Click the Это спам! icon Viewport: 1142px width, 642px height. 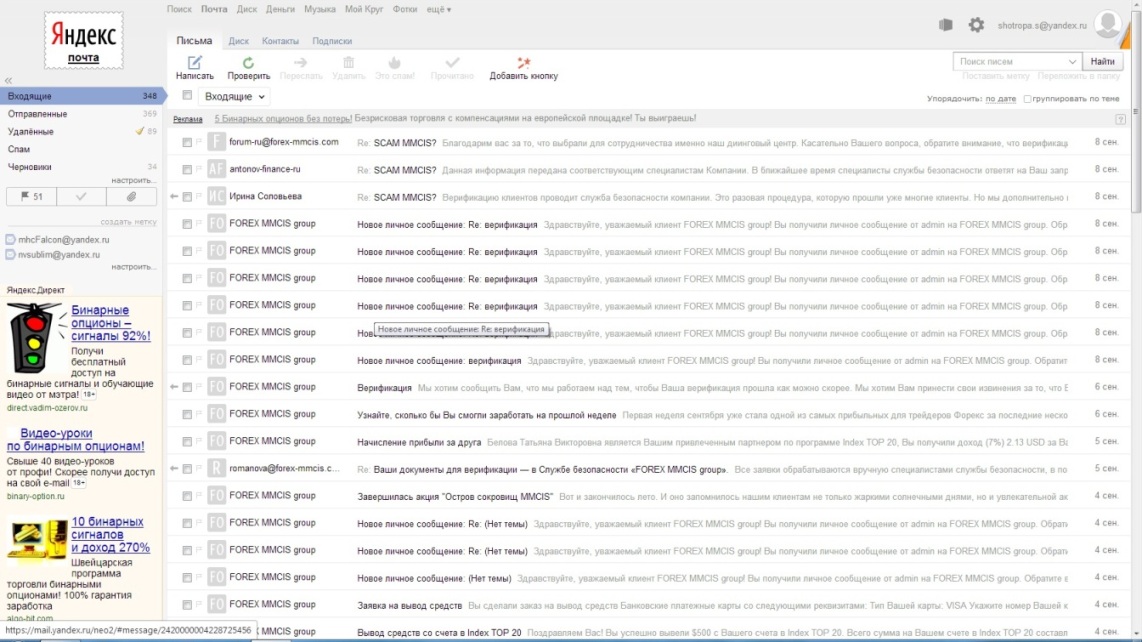click(x=394, y=63)
